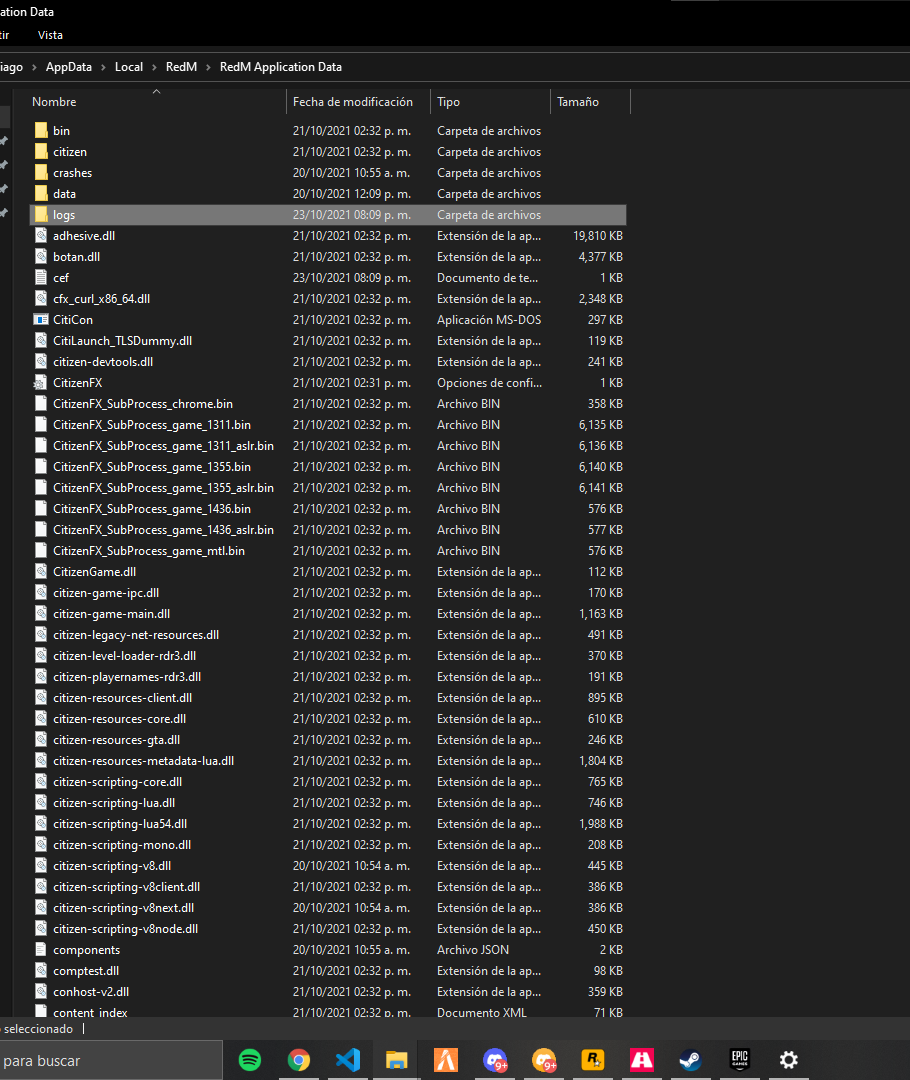
Task: Expand the chevron after AppData in the path
Action: 103,67
